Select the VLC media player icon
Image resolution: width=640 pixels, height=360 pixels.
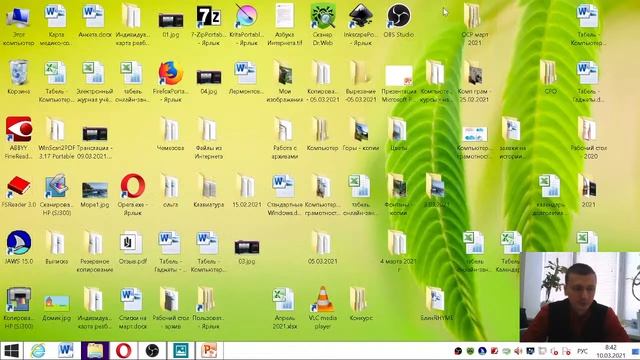[x=322, y=300]
